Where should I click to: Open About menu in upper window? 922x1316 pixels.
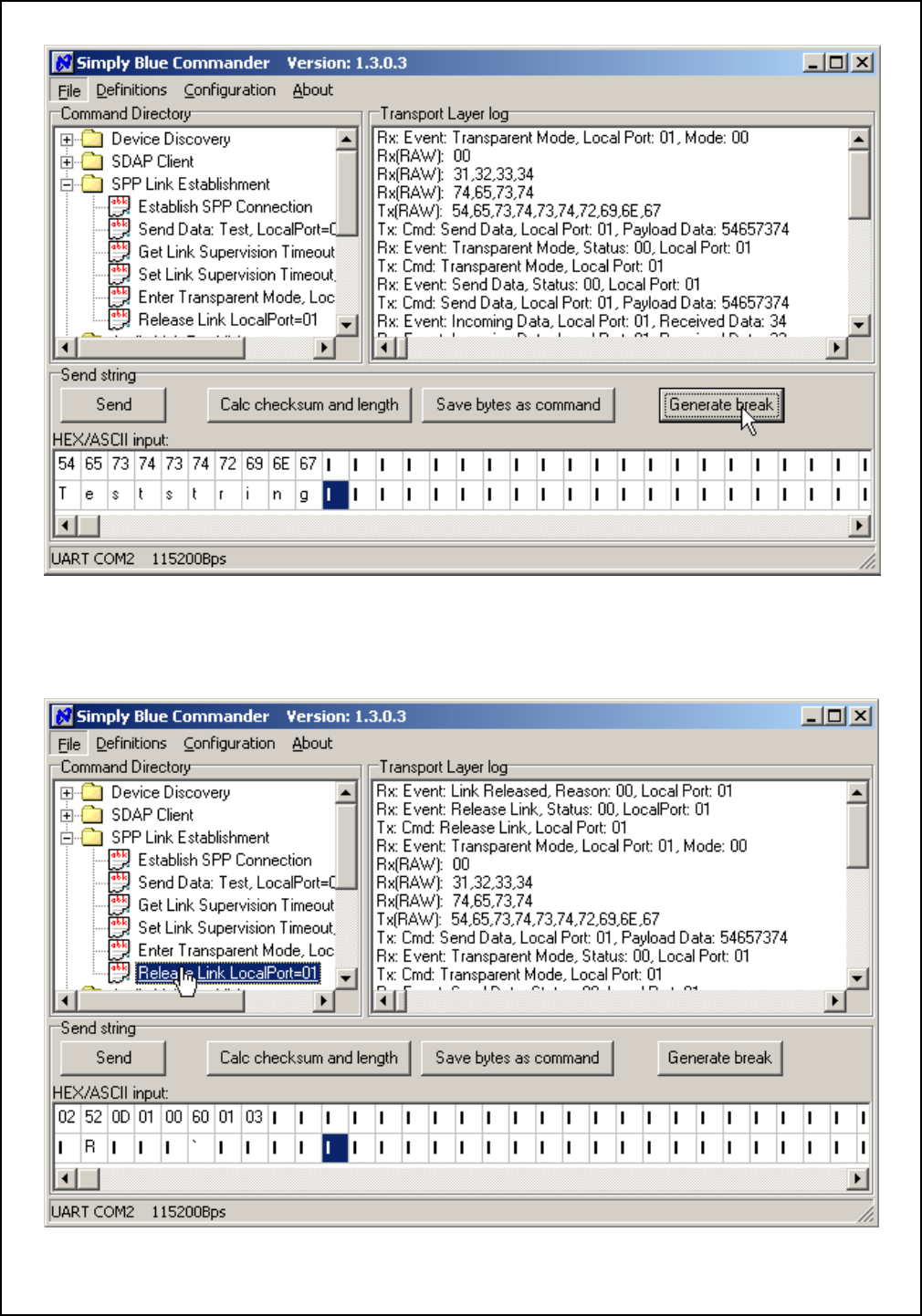312,90
